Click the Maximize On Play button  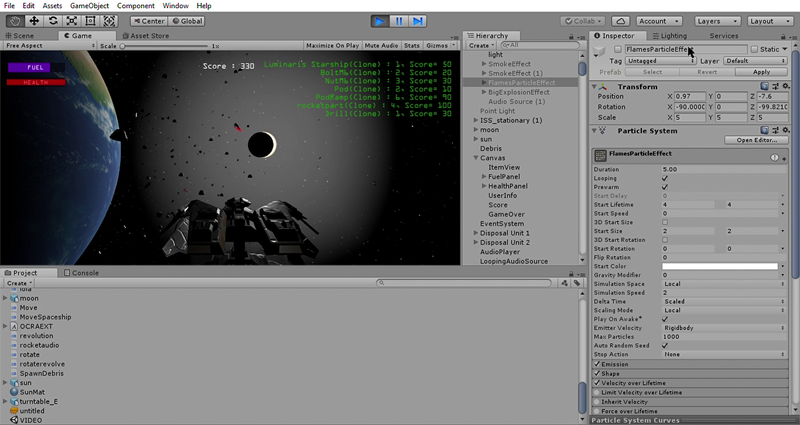tap(333, 46)
